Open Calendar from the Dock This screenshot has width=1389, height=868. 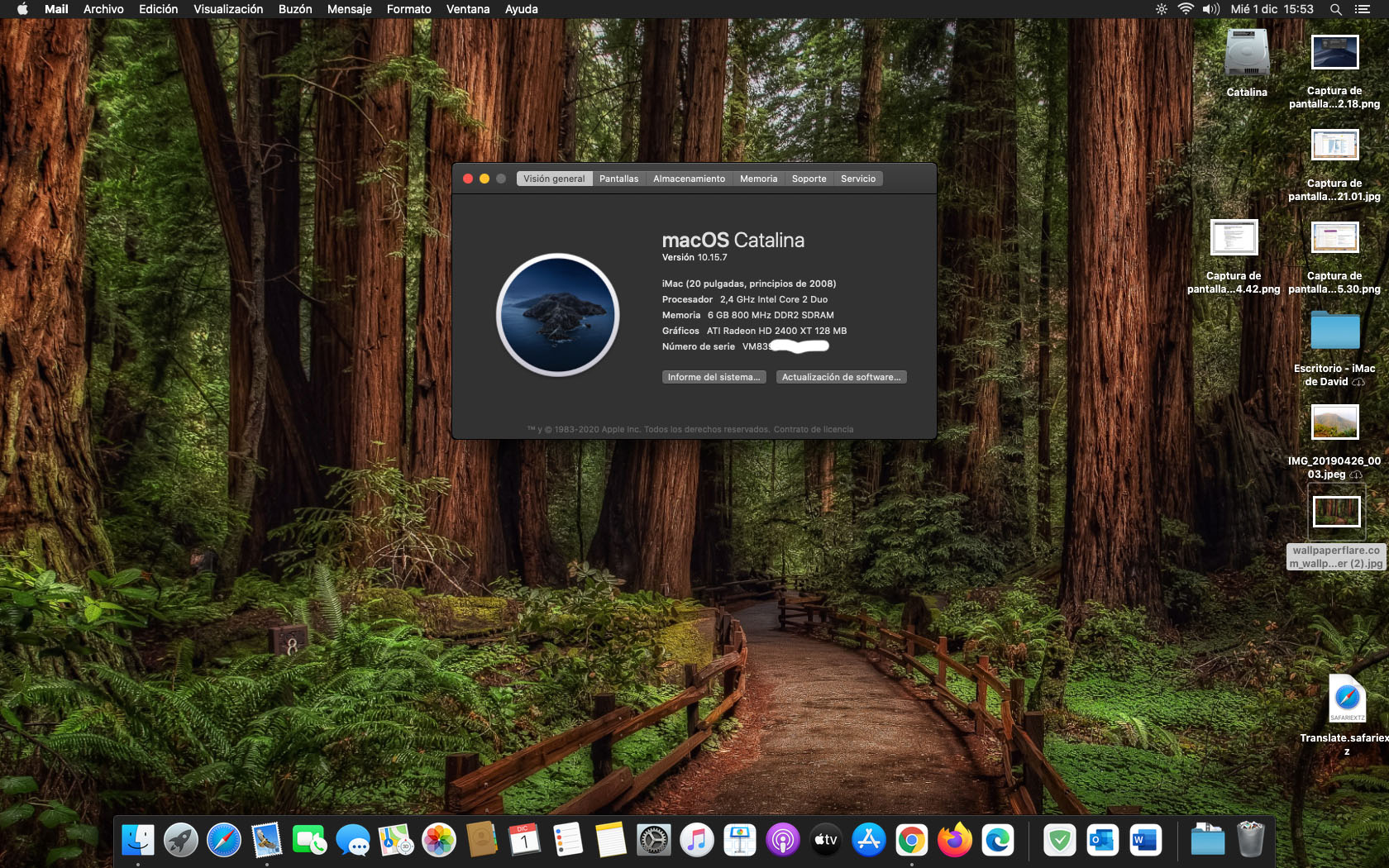coord(525,841)
